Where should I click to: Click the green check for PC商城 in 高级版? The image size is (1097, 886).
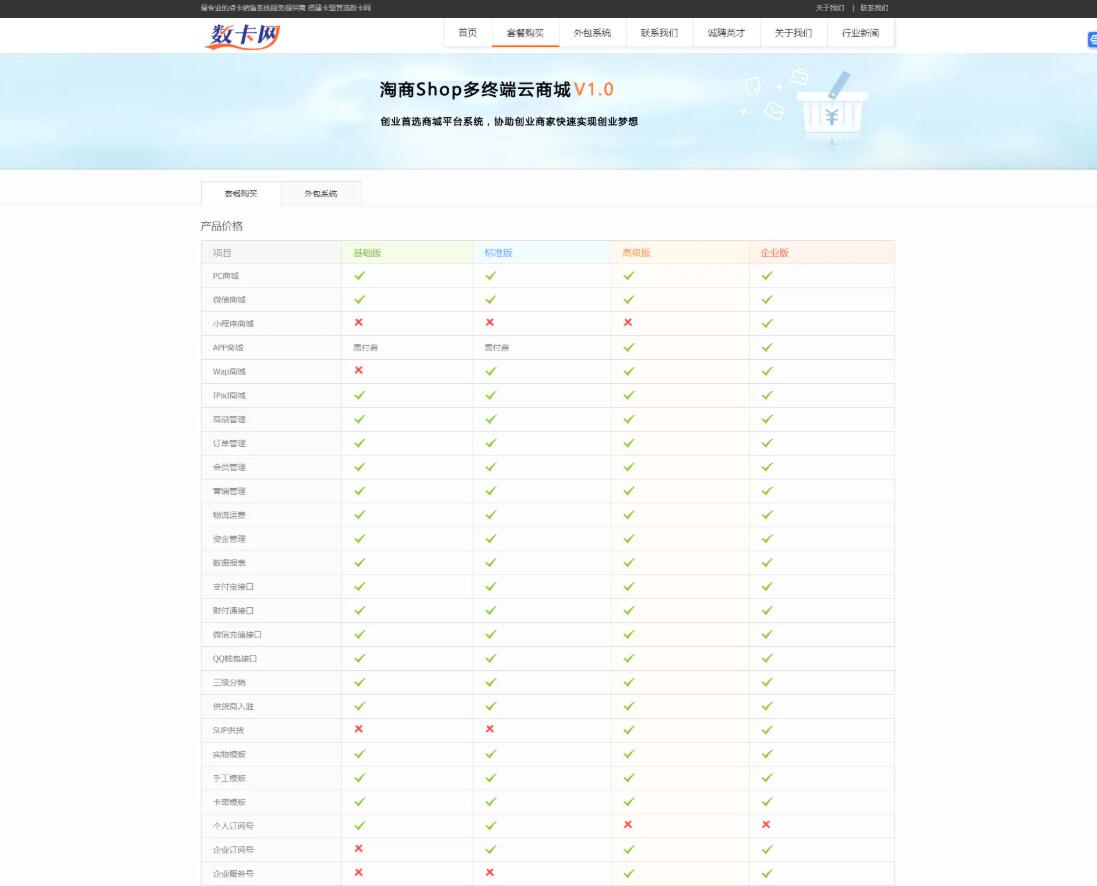[628, 275]
